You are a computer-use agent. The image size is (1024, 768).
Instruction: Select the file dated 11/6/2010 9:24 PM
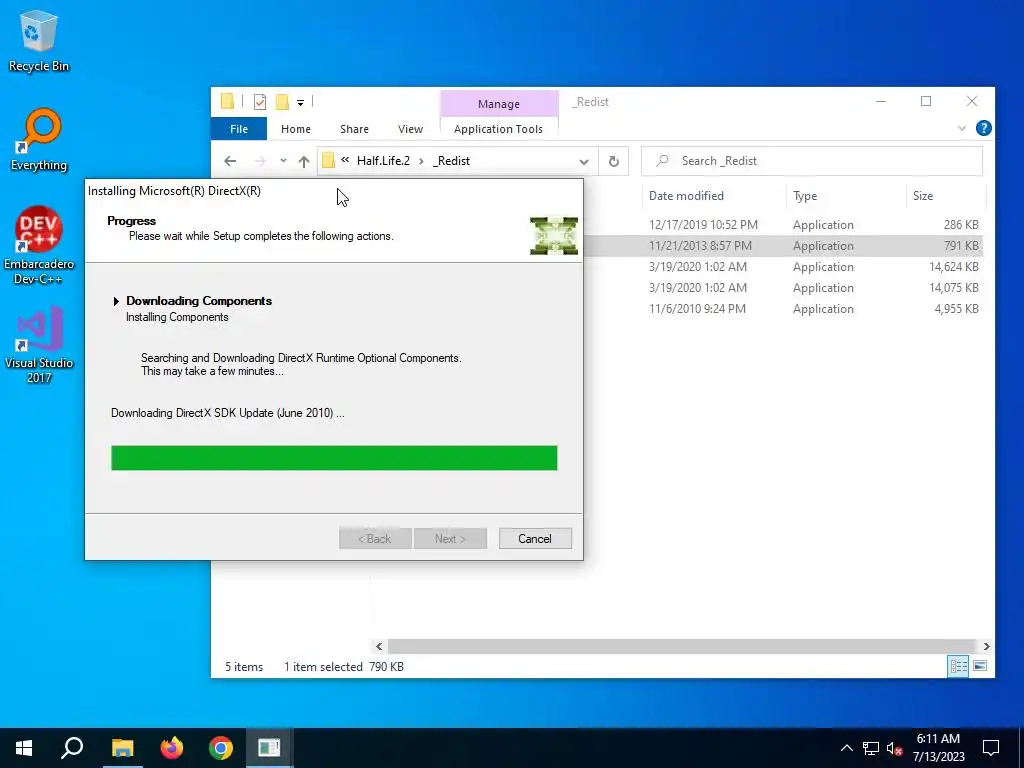(x=784, y=308)
